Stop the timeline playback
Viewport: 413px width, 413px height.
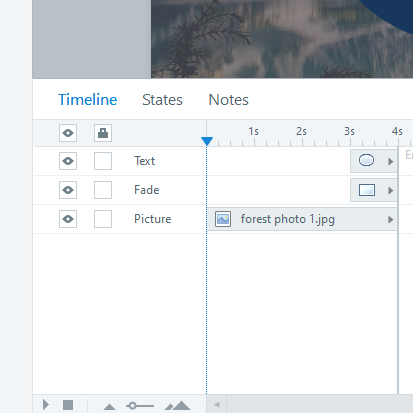68,405
